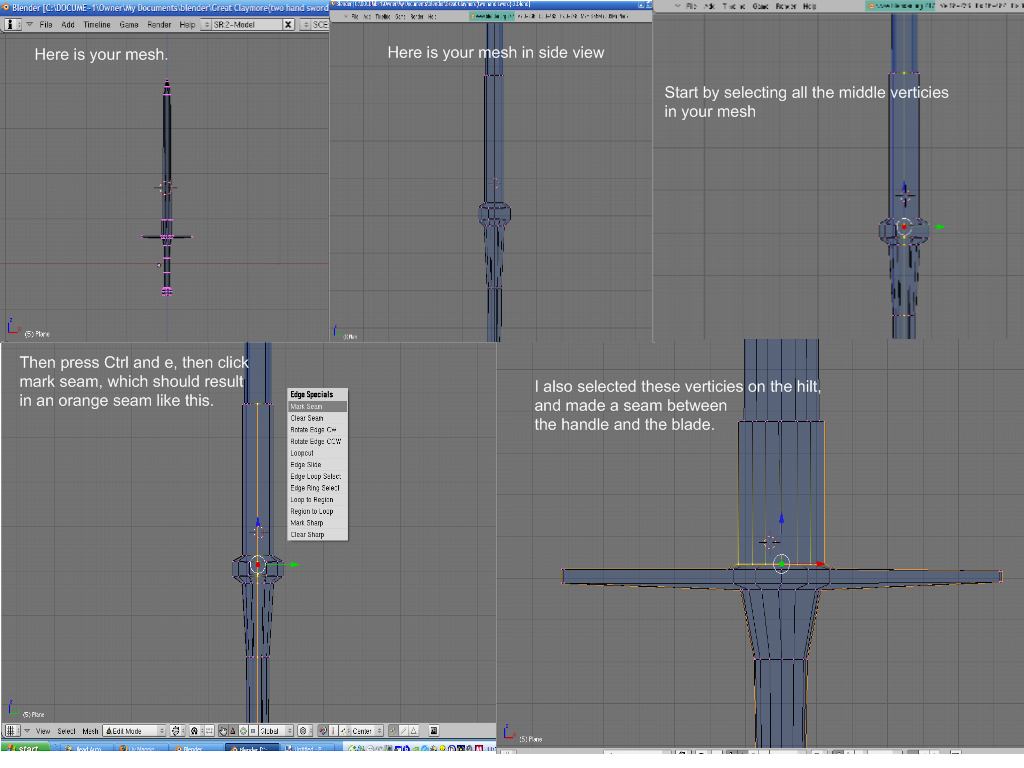Click the red X-axis manipulator handle on hilt
Image resolution: width=1024 pixels, height=768 pixels.
[820, 564]
